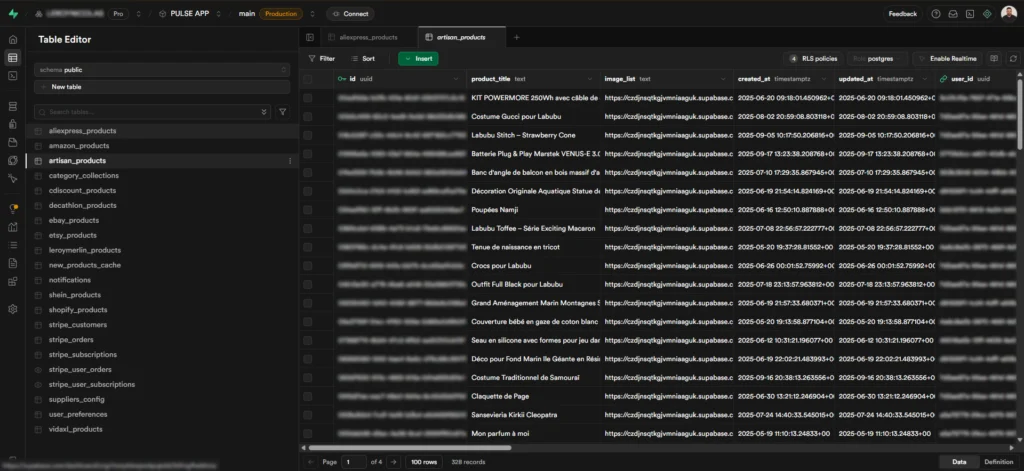The width and height of the screenshot is (1024, 471).
Task: Open the user avatar menu
Action: pos(1008,14)
